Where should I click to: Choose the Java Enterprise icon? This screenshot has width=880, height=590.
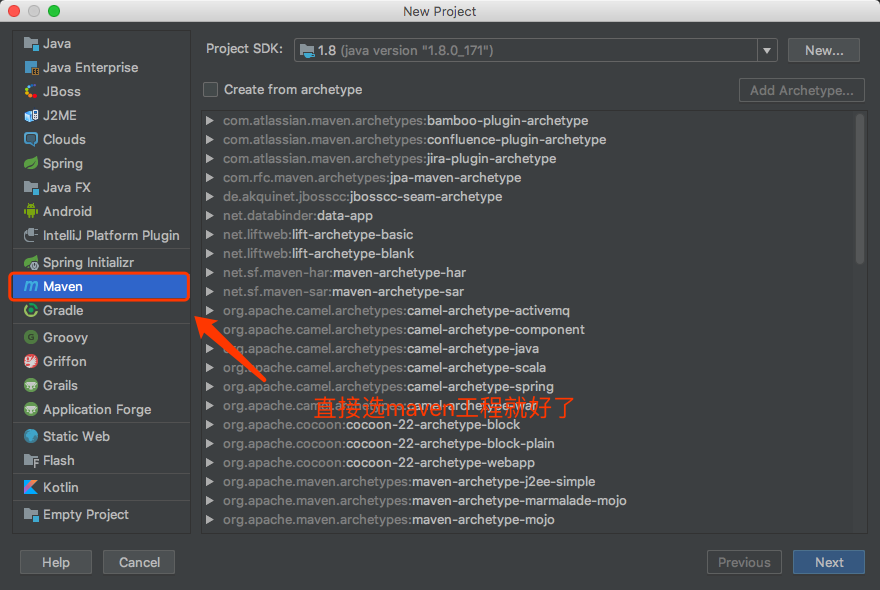pyautogui.click(x=31, y=68)
